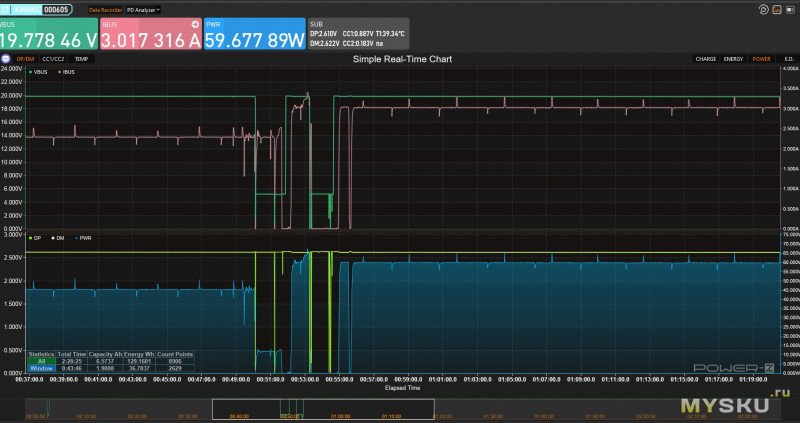Select the DP/DM tab

(x=25, y=59)
